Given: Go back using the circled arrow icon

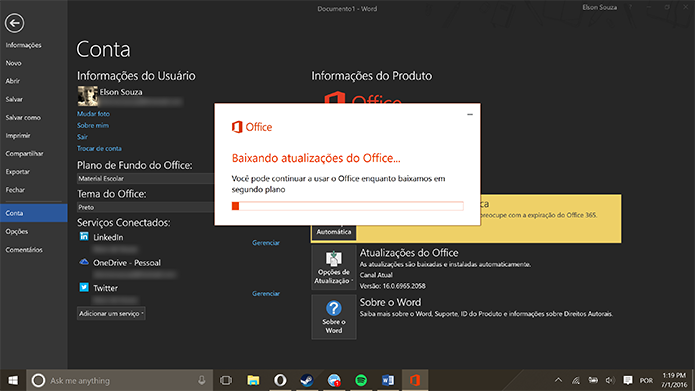Looking at the screenshot, I should 14,23.
